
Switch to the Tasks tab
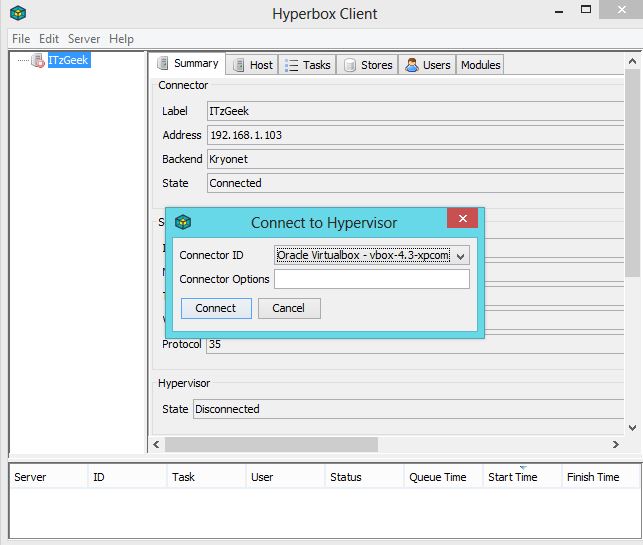(308, 65)
